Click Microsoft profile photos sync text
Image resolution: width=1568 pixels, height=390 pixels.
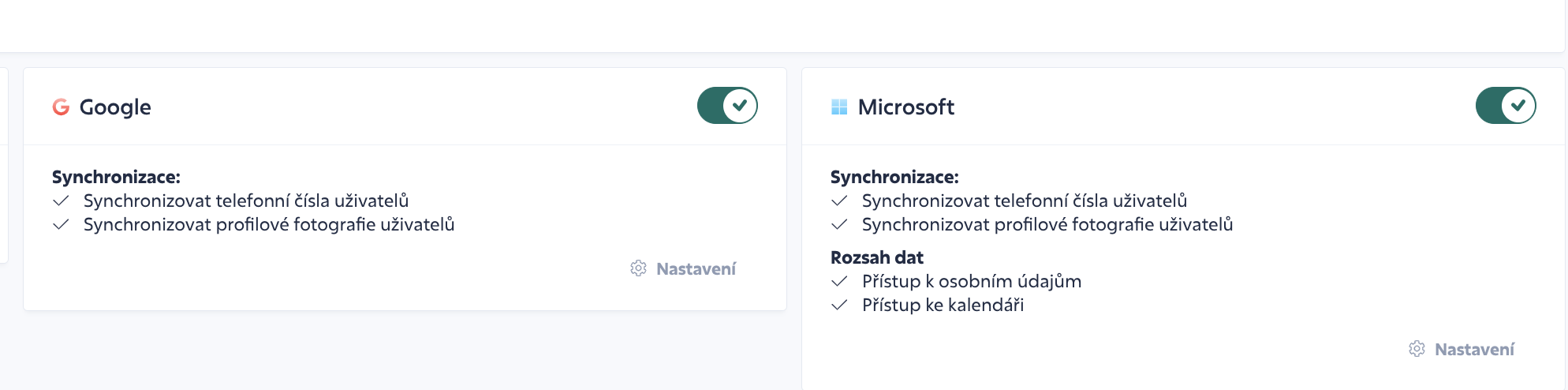1047,224
